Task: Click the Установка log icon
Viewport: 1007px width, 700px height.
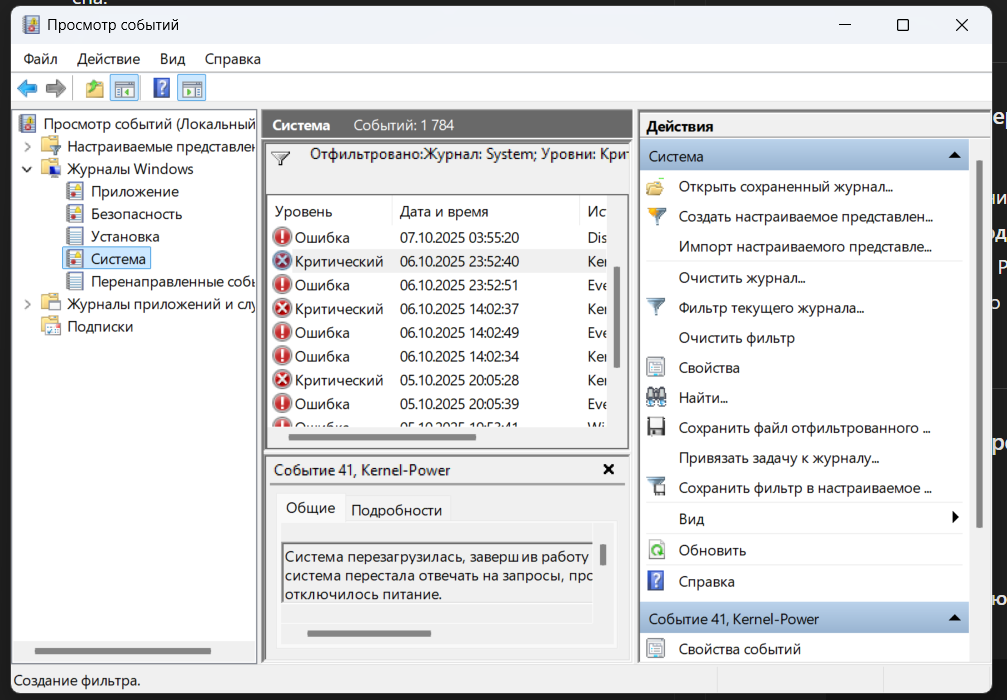Action: click(x=75, y=236)
